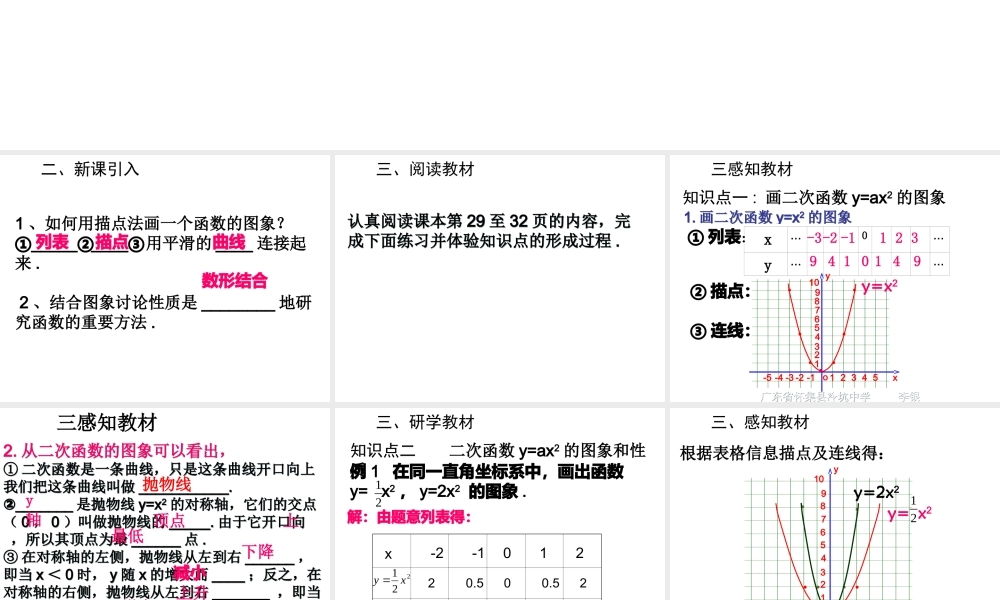Click the "知识点一" heading on graph slide

pyautogui.click(x=814, y=197)
